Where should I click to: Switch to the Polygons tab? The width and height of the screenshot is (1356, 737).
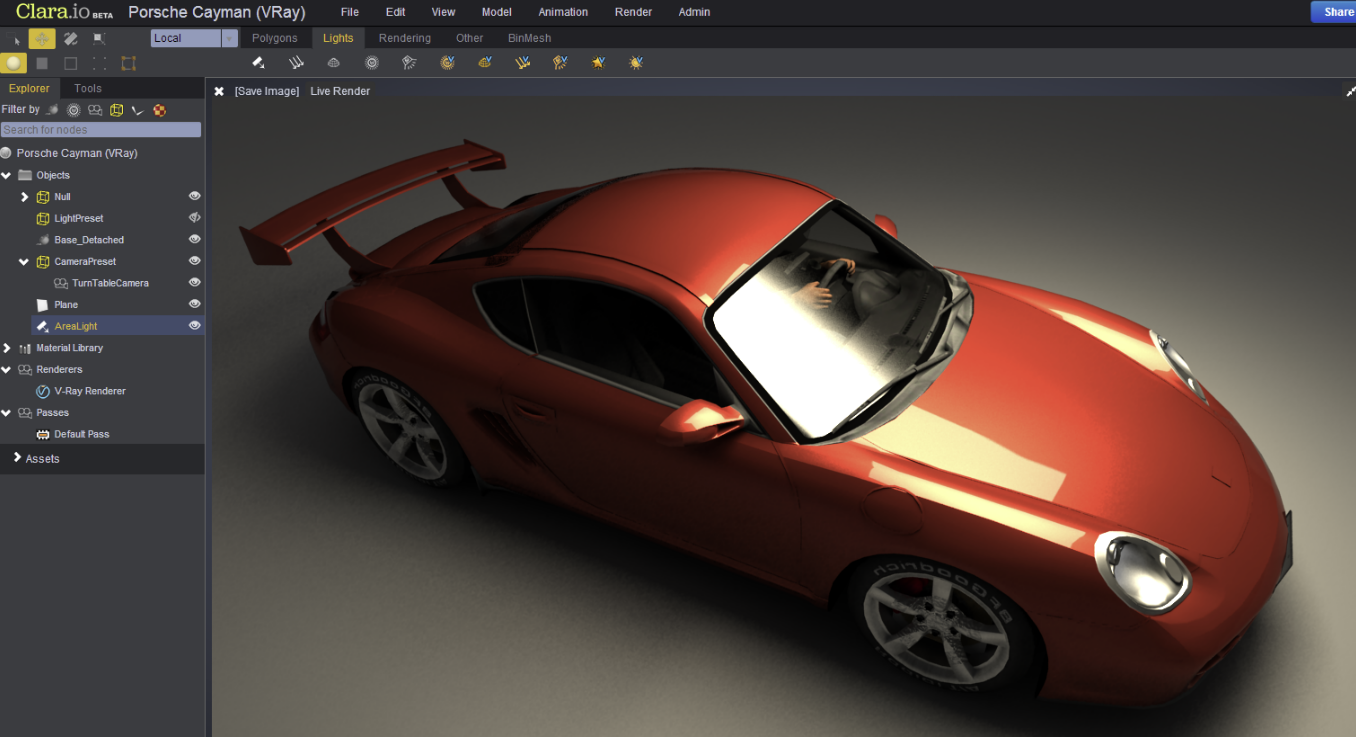[274, 38]
